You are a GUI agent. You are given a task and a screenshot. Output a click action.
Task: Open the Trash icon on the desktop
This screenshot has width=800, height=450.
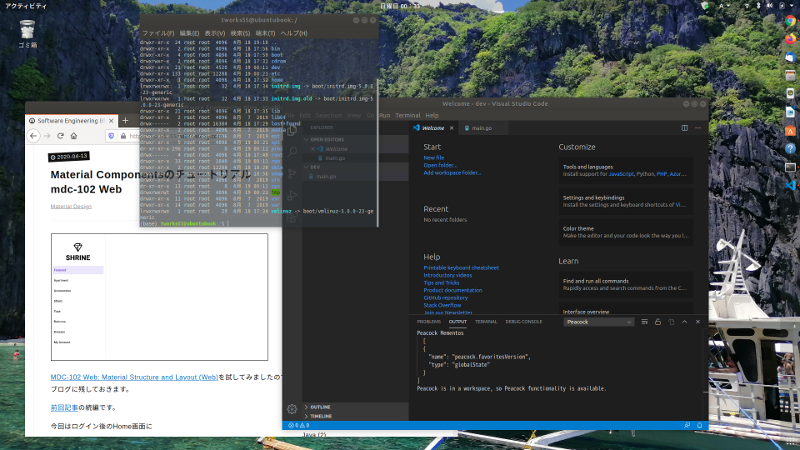pyautogui.click(x=27, y=34)
